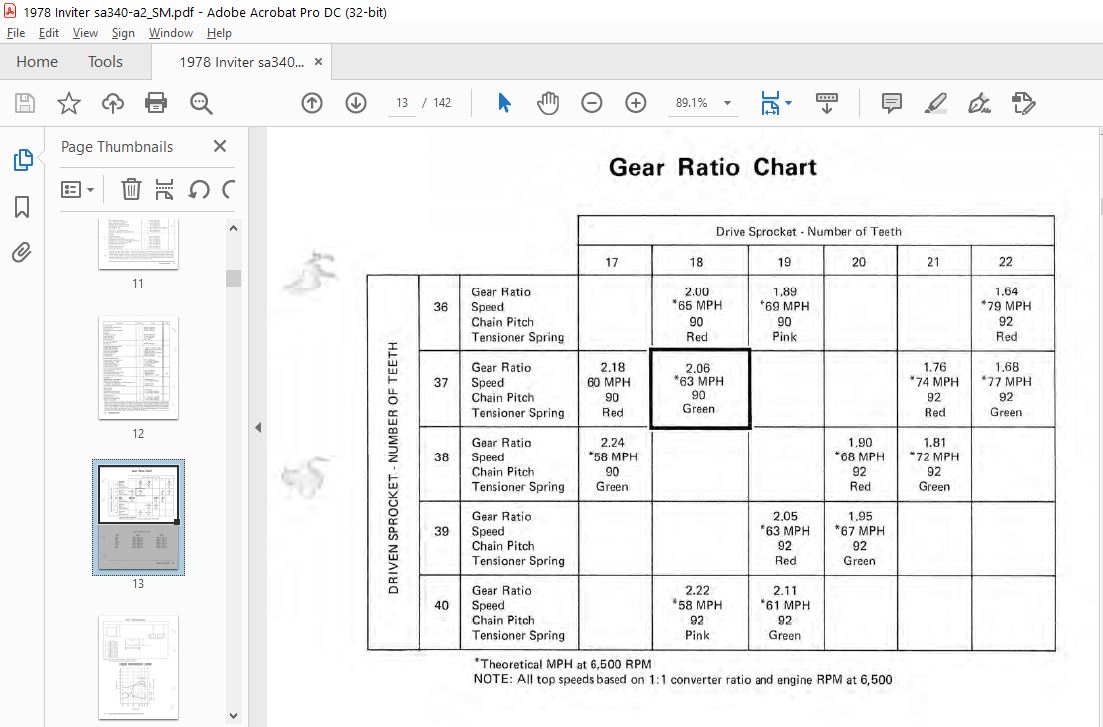The height and width of the screenshot is (727, 1103).
Task: Switch to the Tools tab
Action: [x=105, y=62]
